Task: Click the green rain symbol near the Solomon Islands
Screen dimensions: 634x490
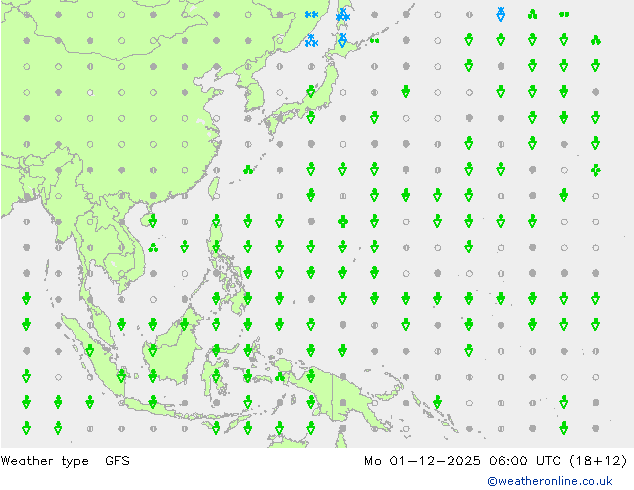Action: [x=437, y=402]
